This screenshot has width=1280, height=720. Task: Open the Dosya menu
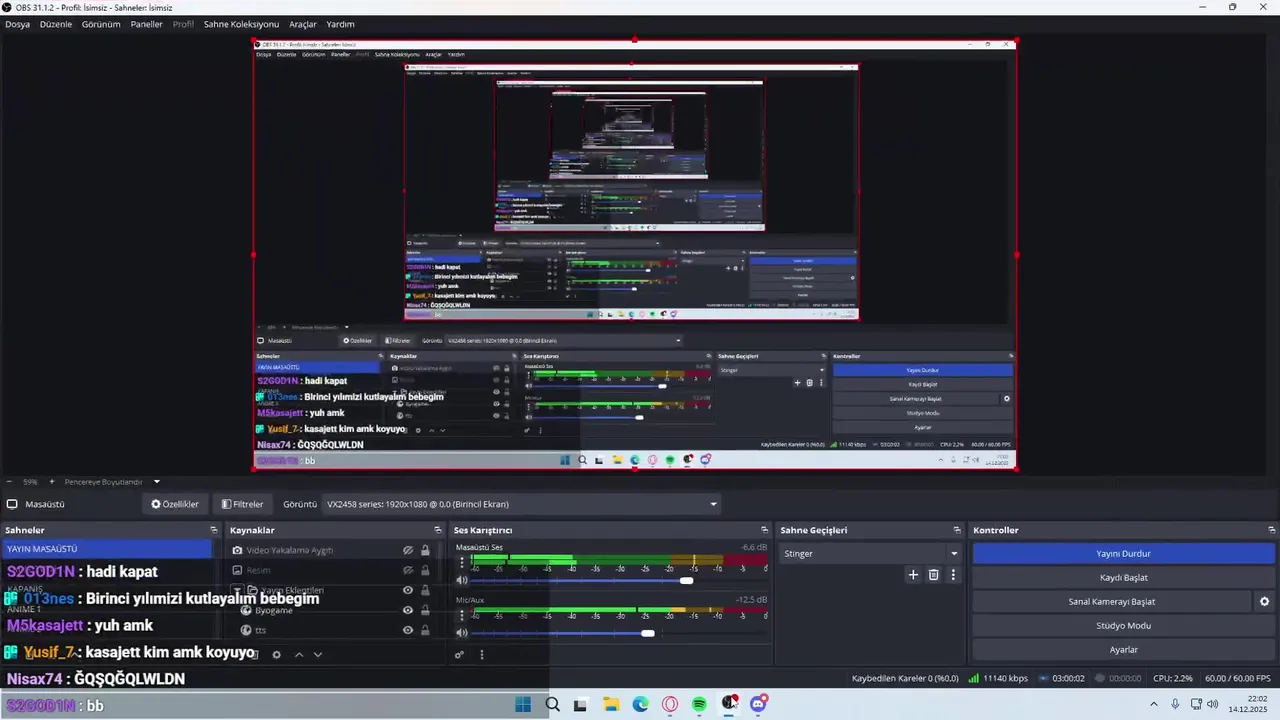point(17,24)
